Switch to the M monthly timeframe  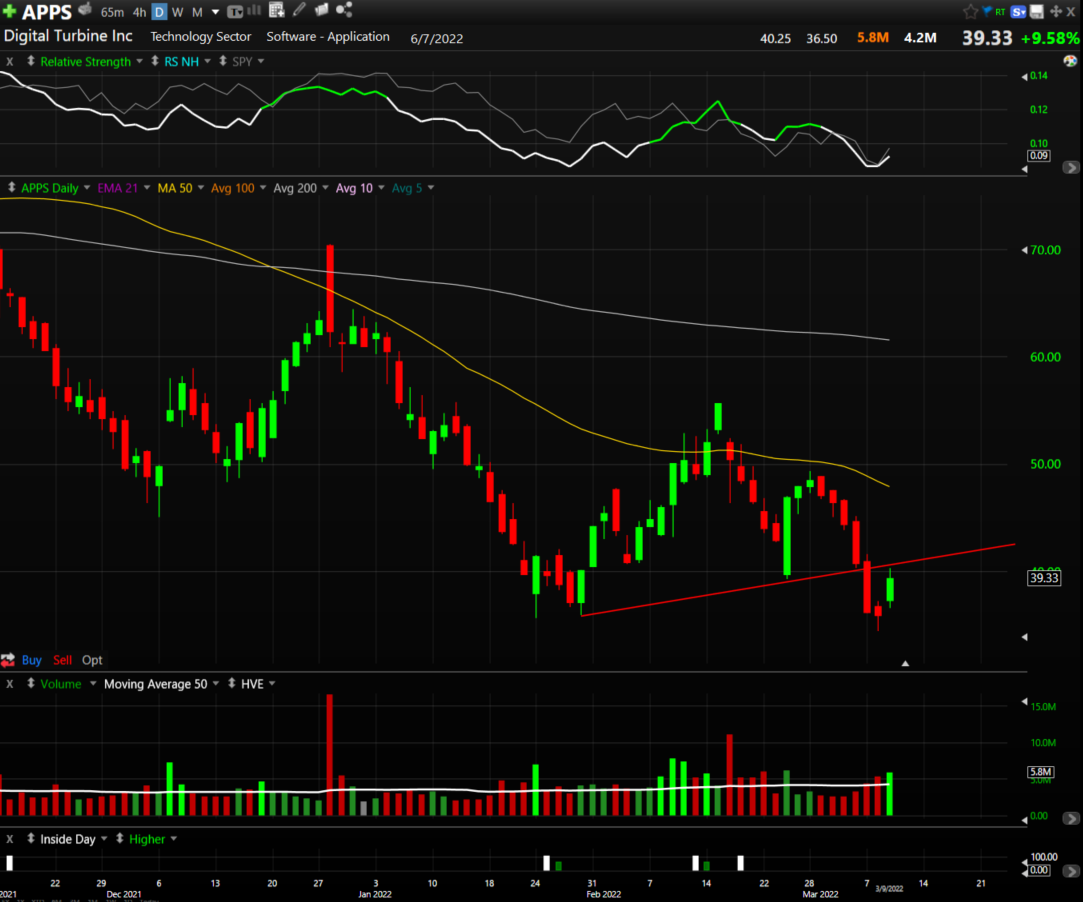(197, 12)
